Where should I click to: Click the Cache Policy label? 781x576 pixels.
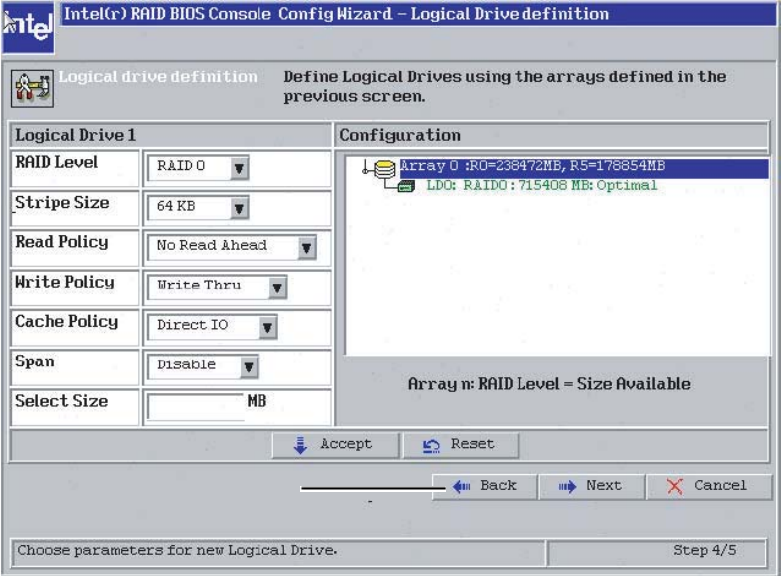point(66,322)
